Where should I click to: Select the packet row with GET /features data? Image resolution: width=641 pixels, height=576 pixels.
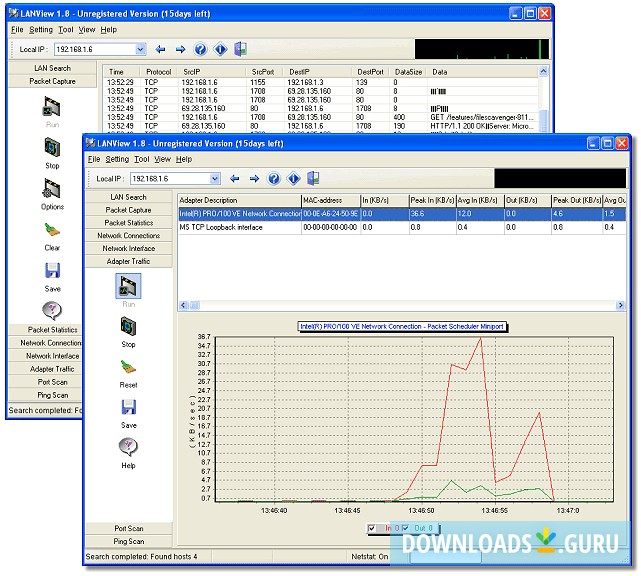[321, 117]
